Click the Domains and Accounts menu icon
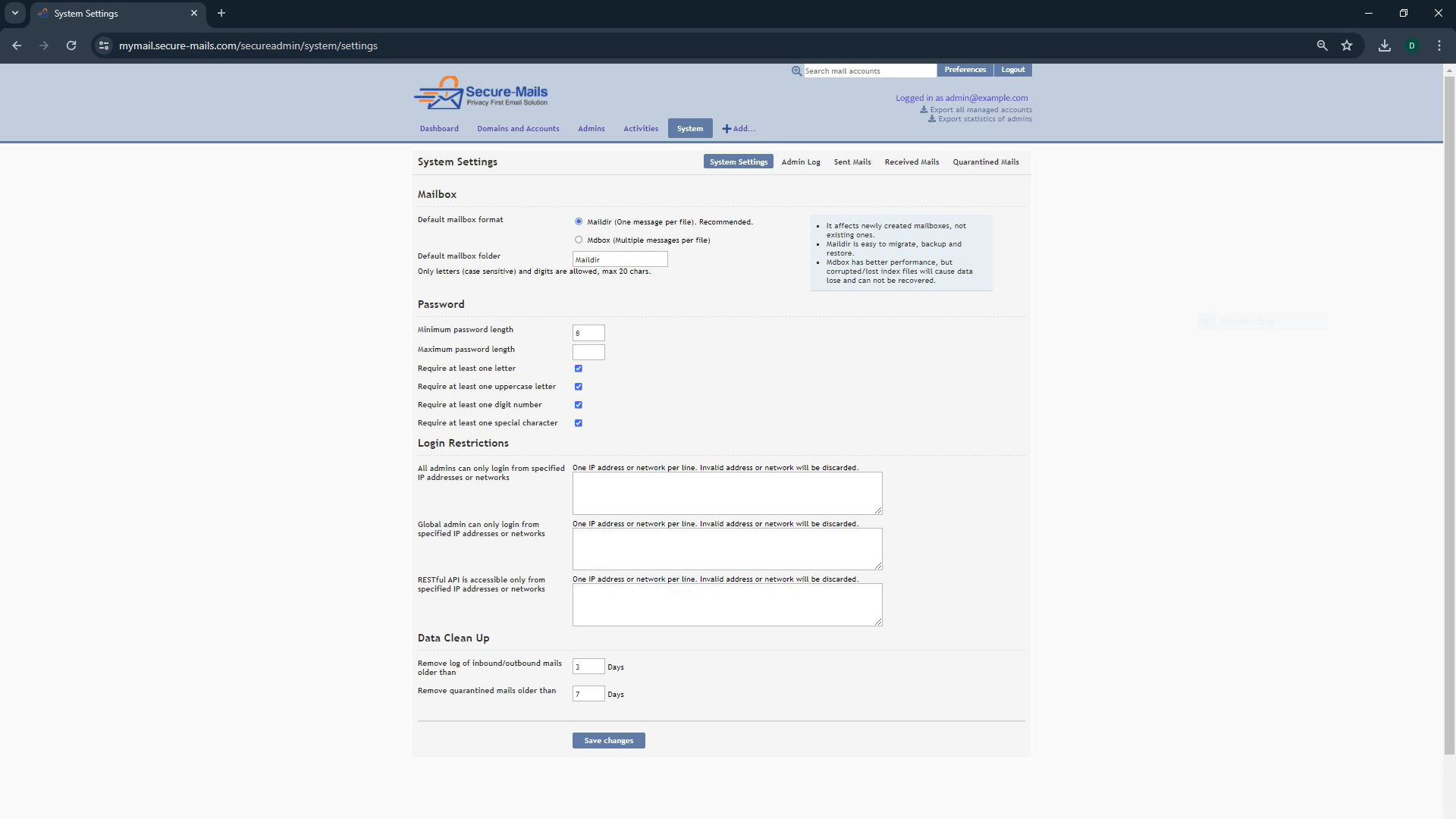The height and width of the screenshot is (819, 1456). coord(518,128)
